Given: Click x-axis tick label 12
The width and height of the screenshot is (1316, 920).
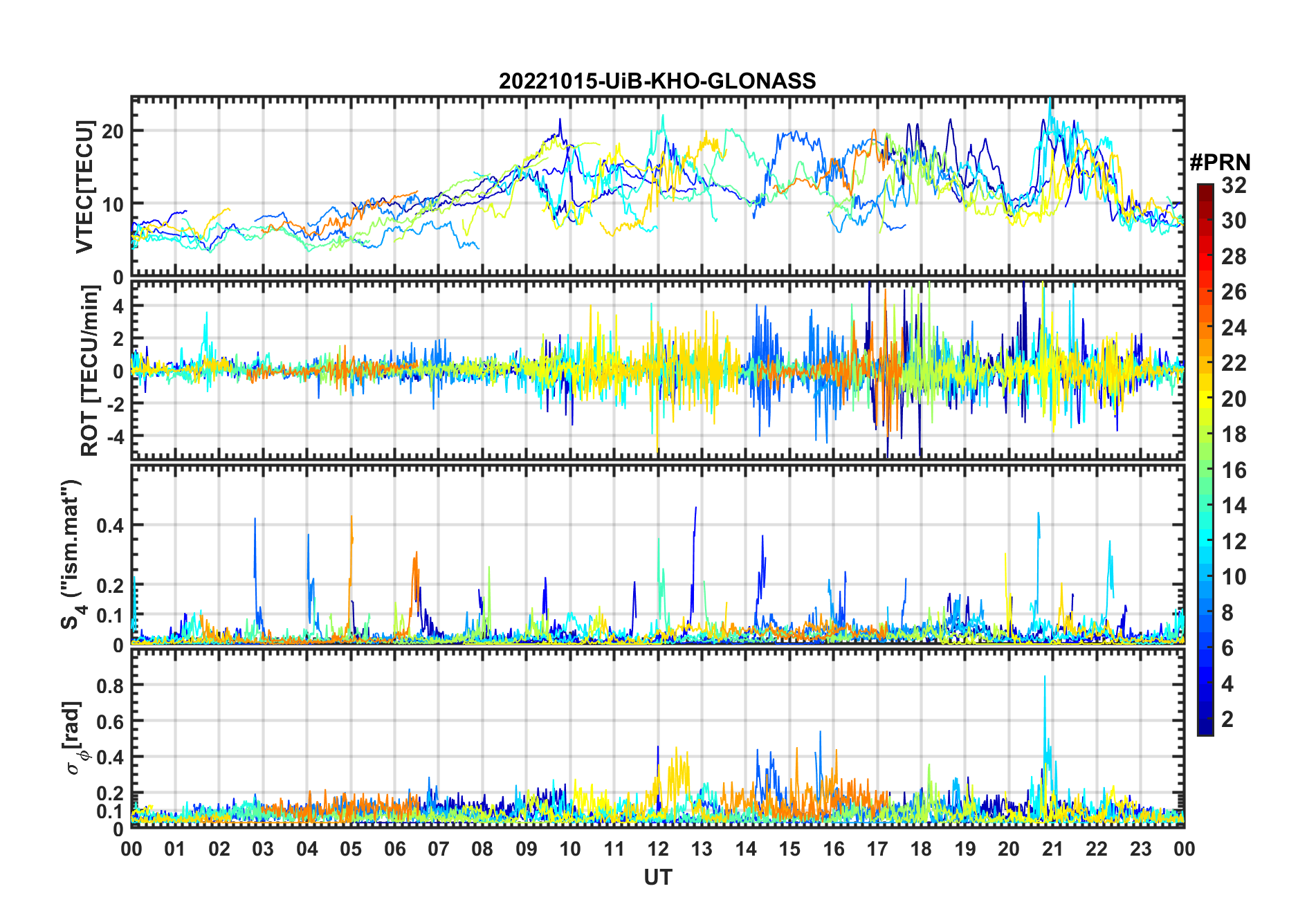Looking at the screenshot, I should click(657, 849).
